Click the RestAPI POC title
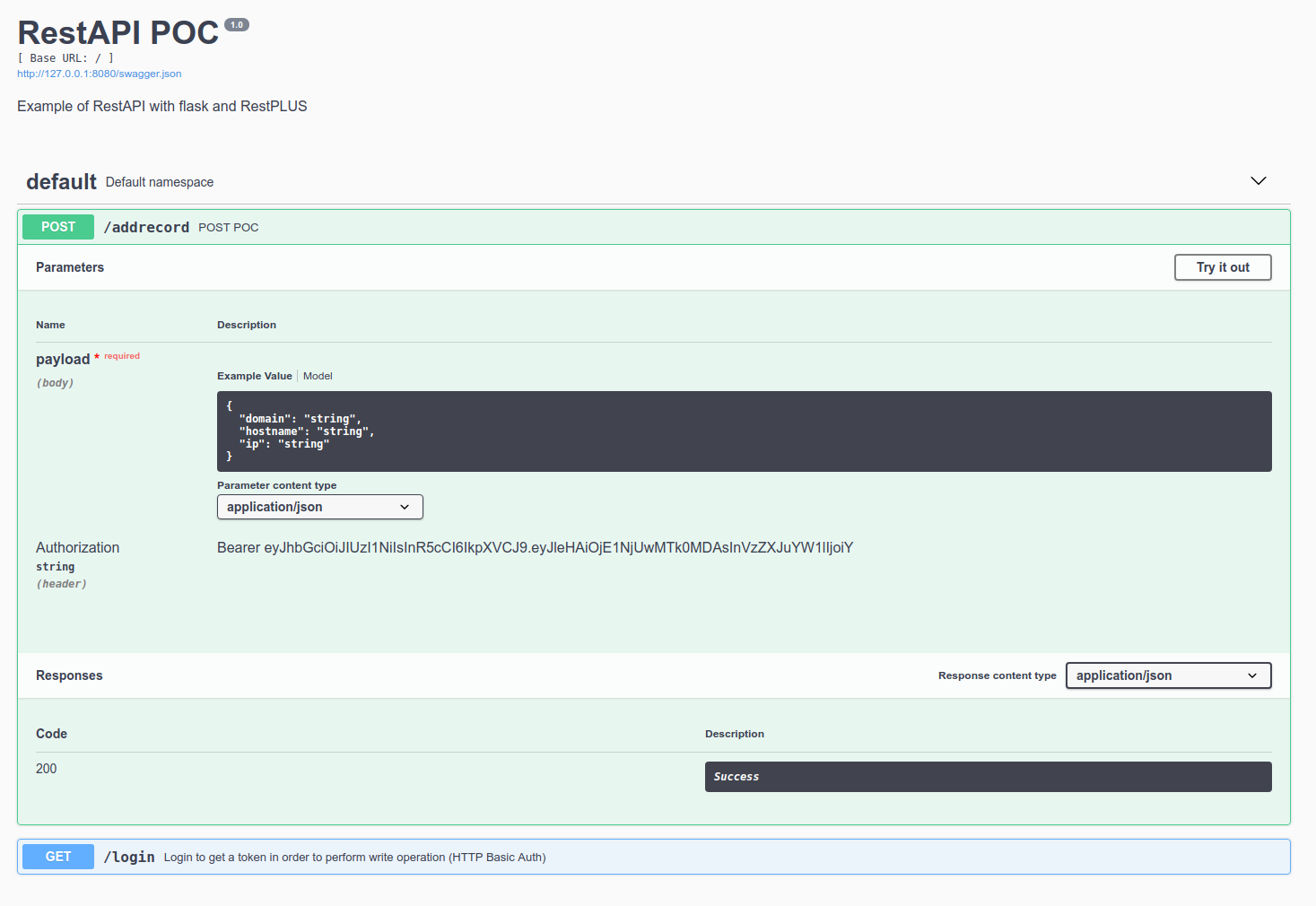Screen dimensions: 1316x906 118,33
